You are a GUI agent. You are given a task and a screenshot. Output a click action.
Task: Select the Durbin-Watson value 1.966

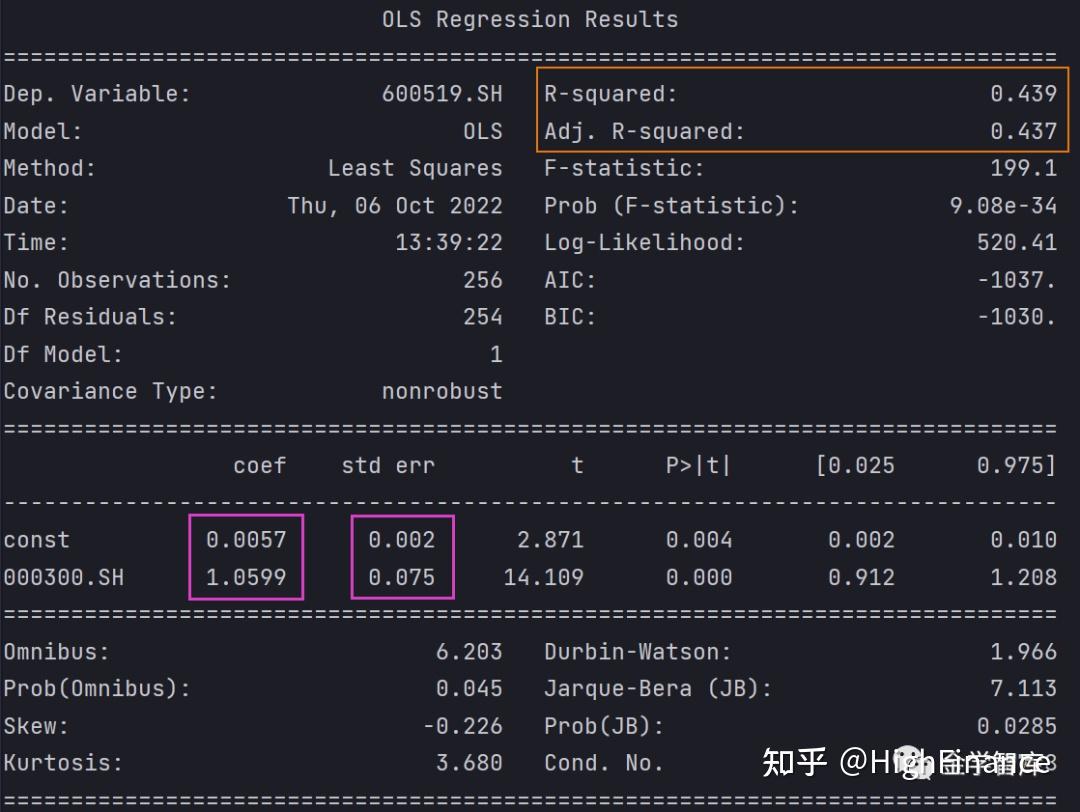click(x=1021, y=650)
